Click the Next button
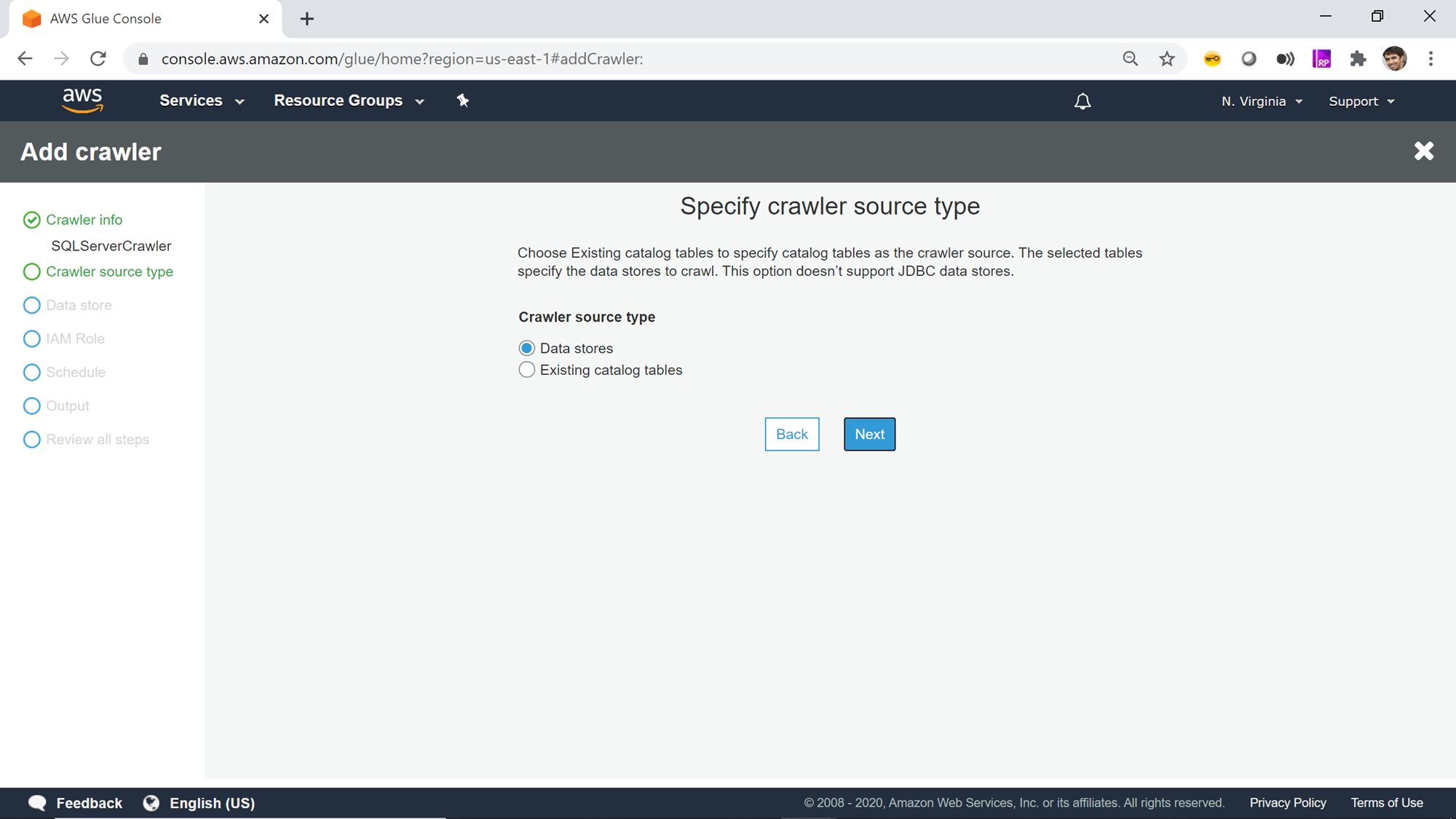The image size is (1456, 819). [x=869, y=434]
